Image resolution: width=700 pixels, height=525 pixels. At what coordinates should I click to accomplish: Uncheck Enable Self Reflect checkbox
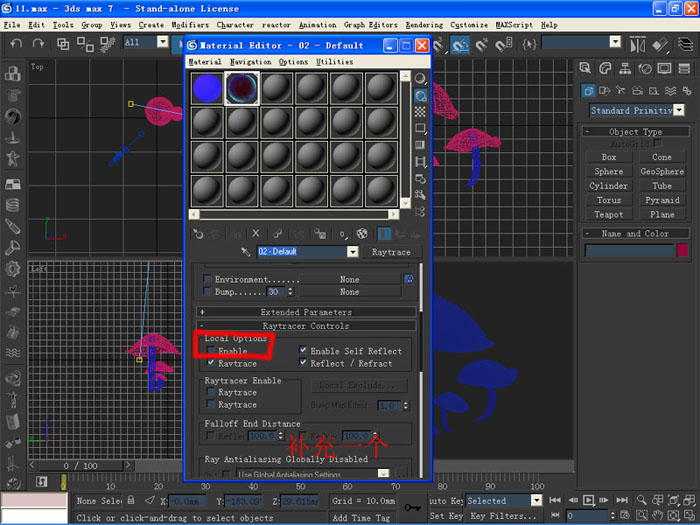303,350
